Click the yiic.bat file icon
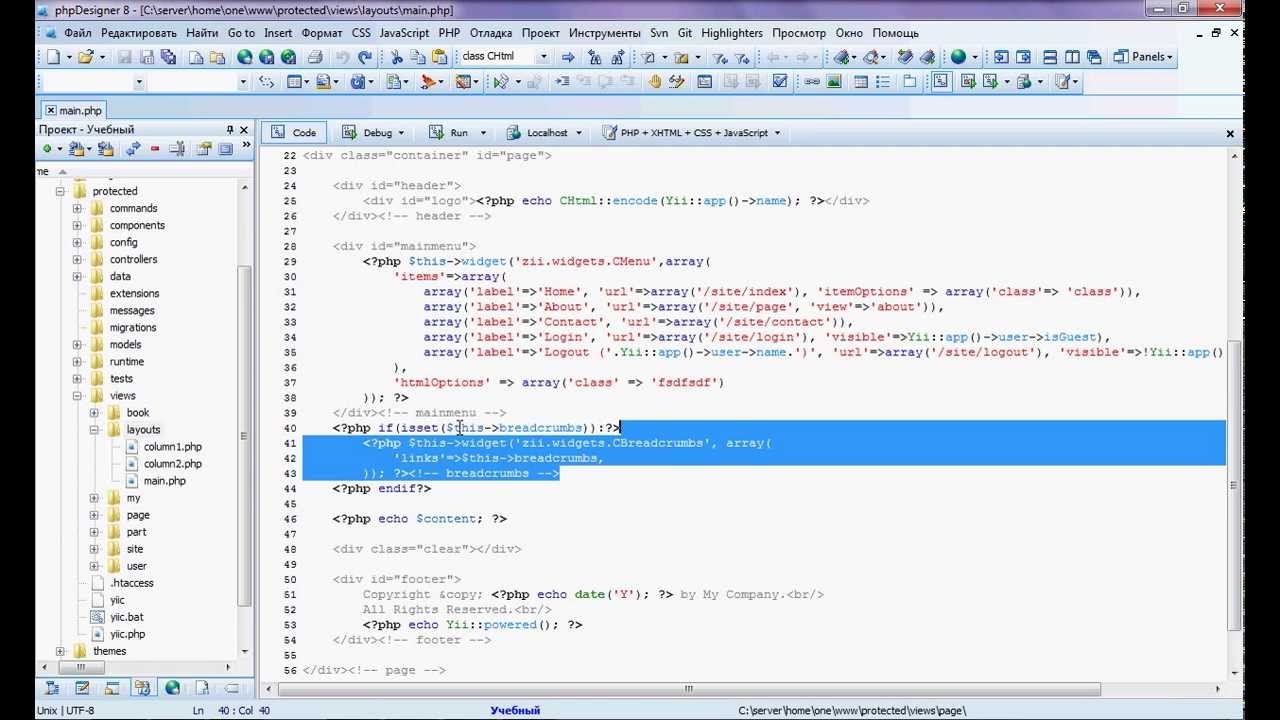Viewport: 1280px width, 720px height. click(x=98, y=617)
